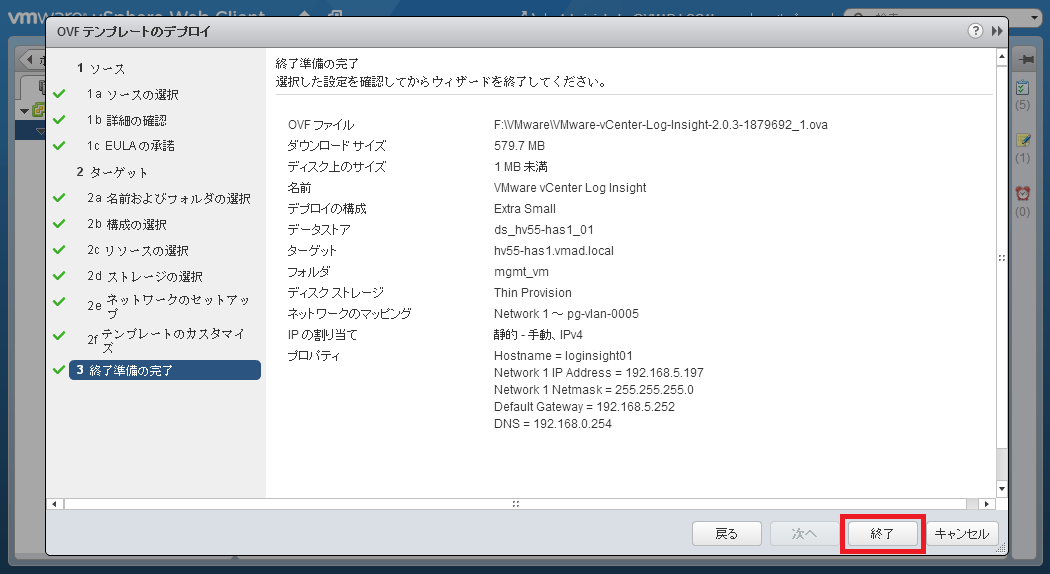Click the vertical scrollbar up arrow
The image size is (1050, 574).
[1002, 57]
